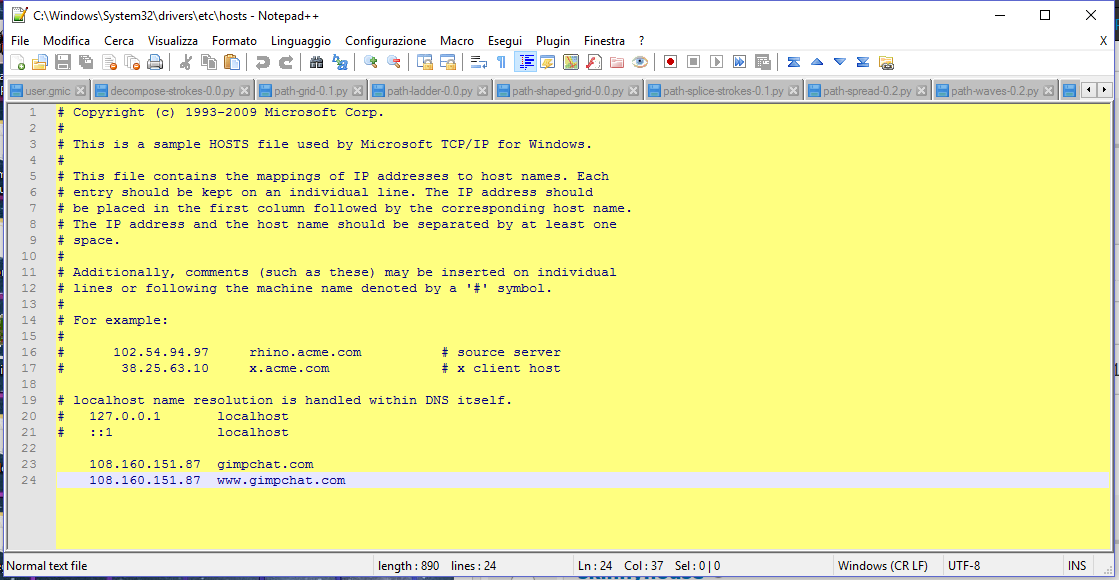
Task: Toggle the indent guide button
Action: tap(525, 63)
